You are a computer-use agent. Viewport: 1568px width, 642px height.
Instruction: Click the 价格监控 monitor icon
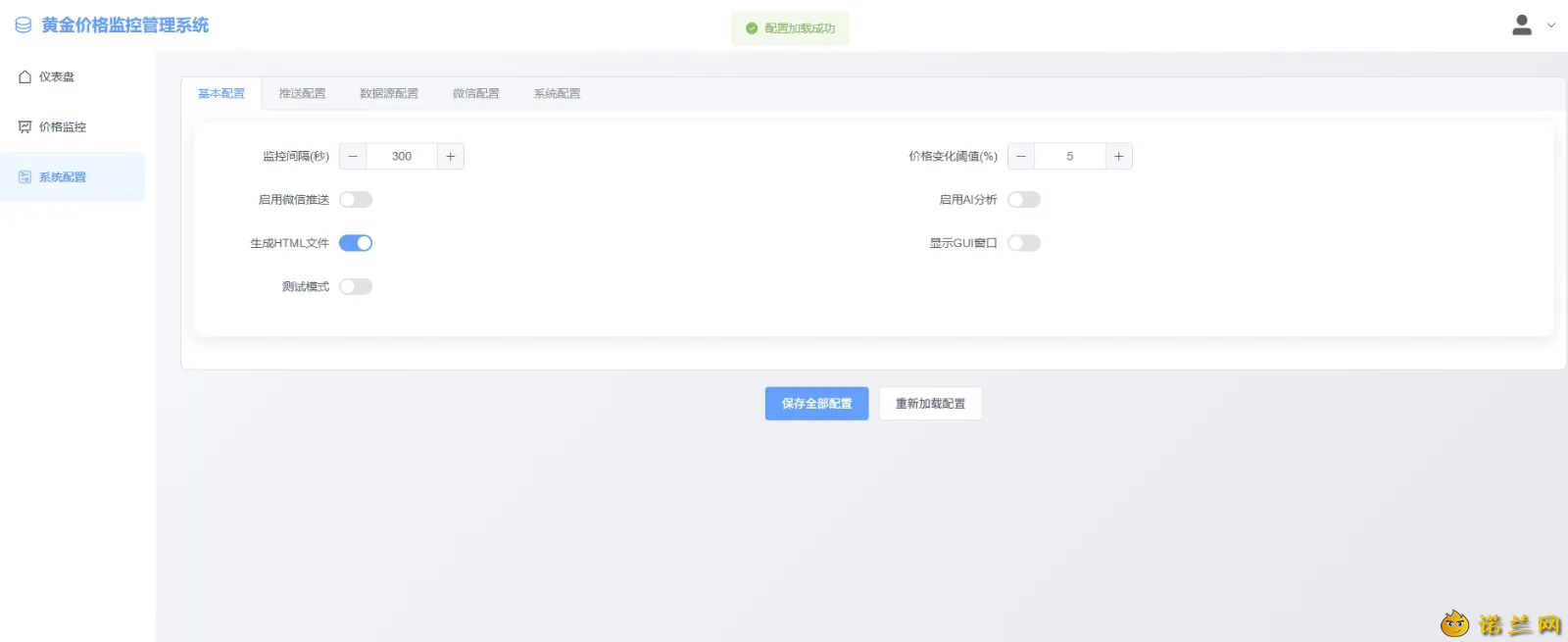25,127
